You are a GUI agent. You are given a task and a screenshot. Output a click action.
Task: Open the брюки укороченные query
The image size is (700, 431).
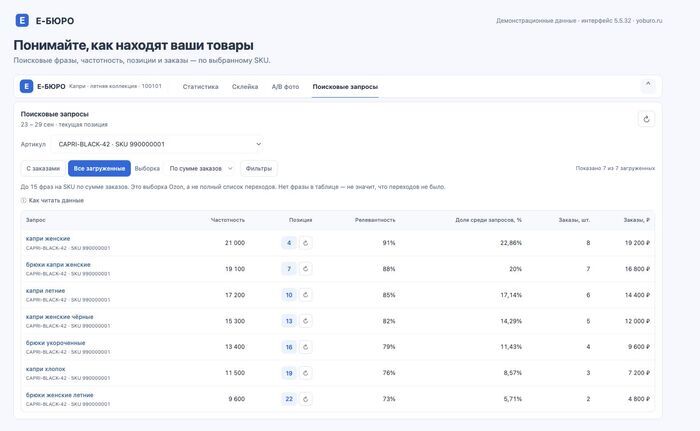tap(55, 343)
